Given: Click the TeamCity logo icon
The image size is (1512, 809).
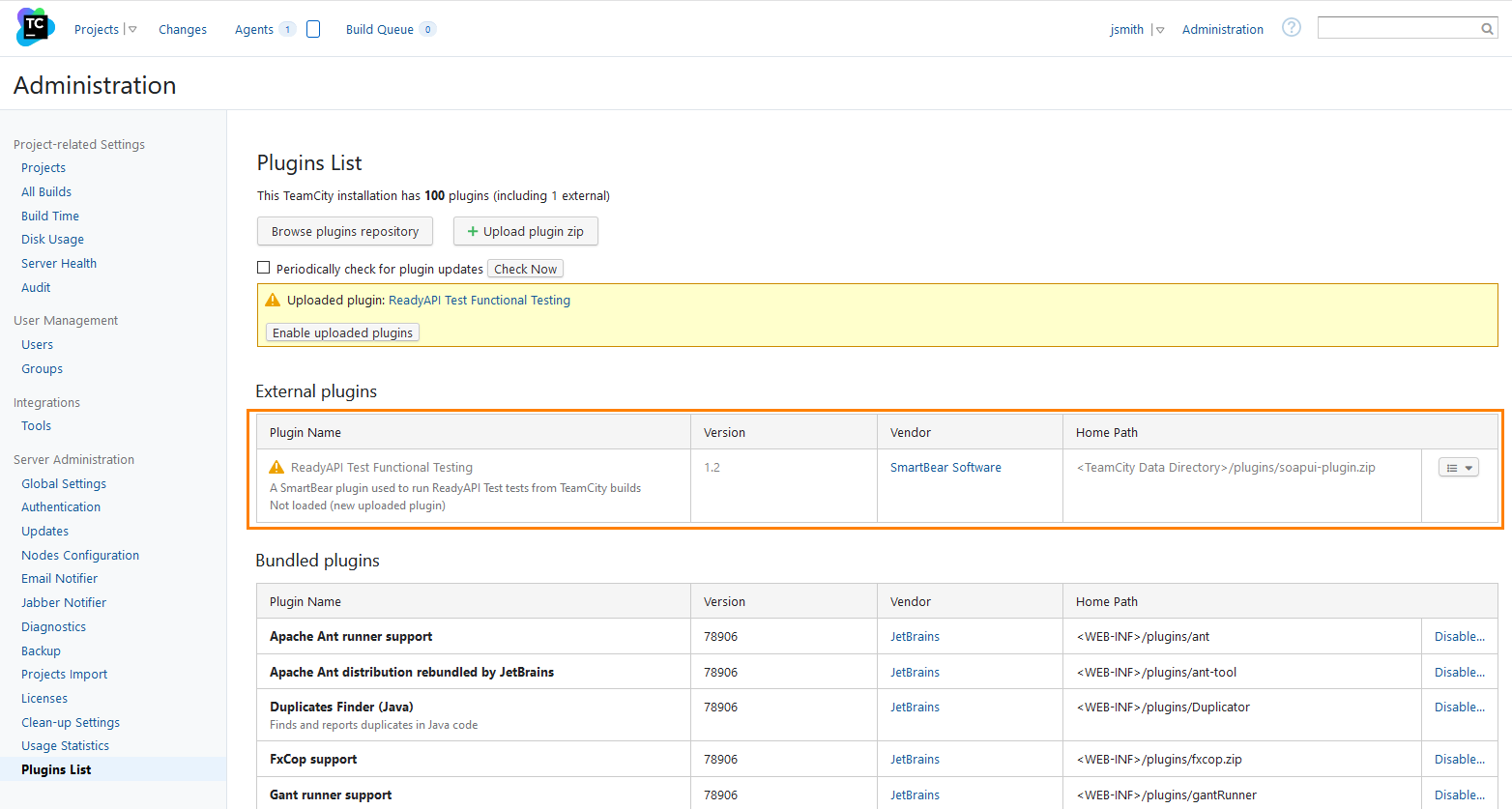Looking at the screenshot, I should click(35, 26).
